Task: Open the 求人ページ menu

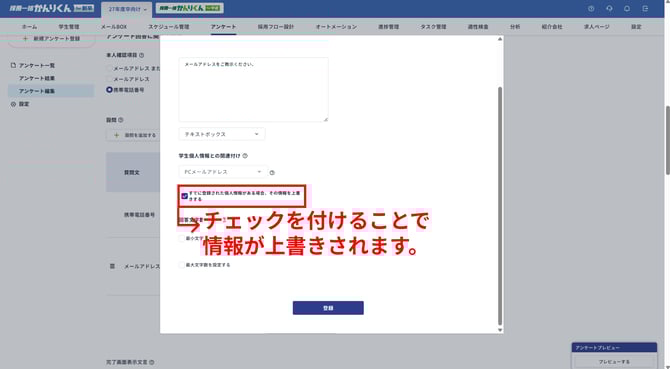Action: (x=597, y=26)
